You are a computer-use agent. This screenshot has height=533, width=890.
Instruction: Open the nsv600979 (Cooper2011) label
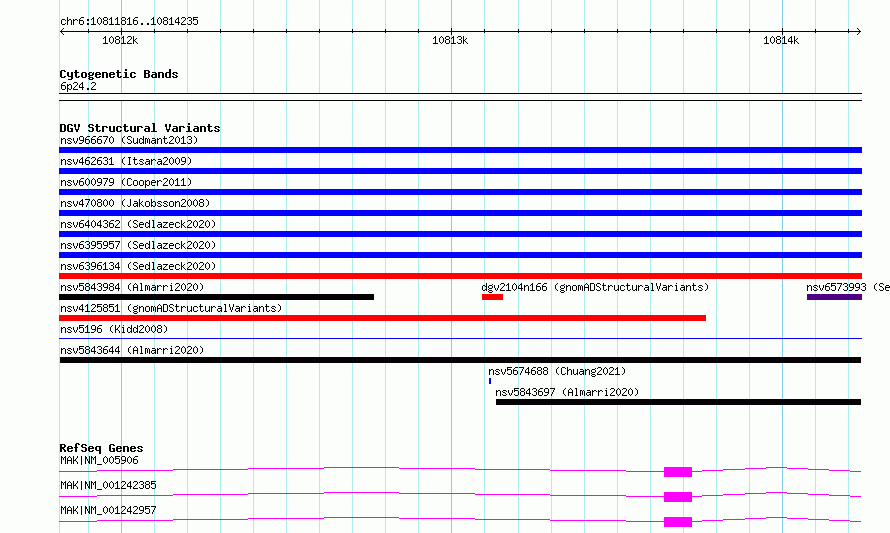[x=126, y=182]
